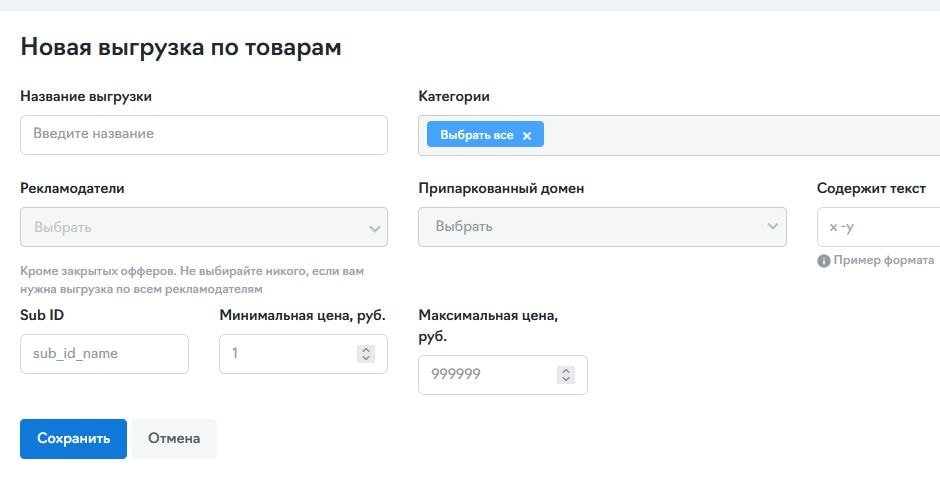Image resolution: width=940 pixels, height=477 pixels.
Task: Focus the Минимальная цена number field
Action: coord(303,354)
